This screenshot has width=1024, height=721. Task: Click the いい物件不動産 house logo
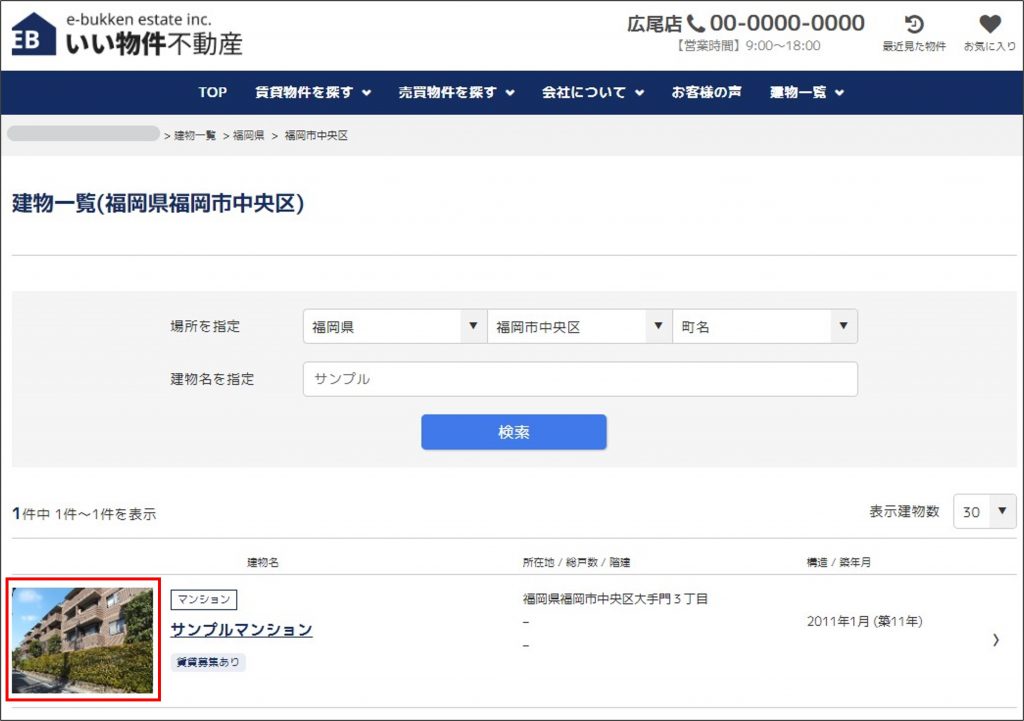(x=34, y=35)
